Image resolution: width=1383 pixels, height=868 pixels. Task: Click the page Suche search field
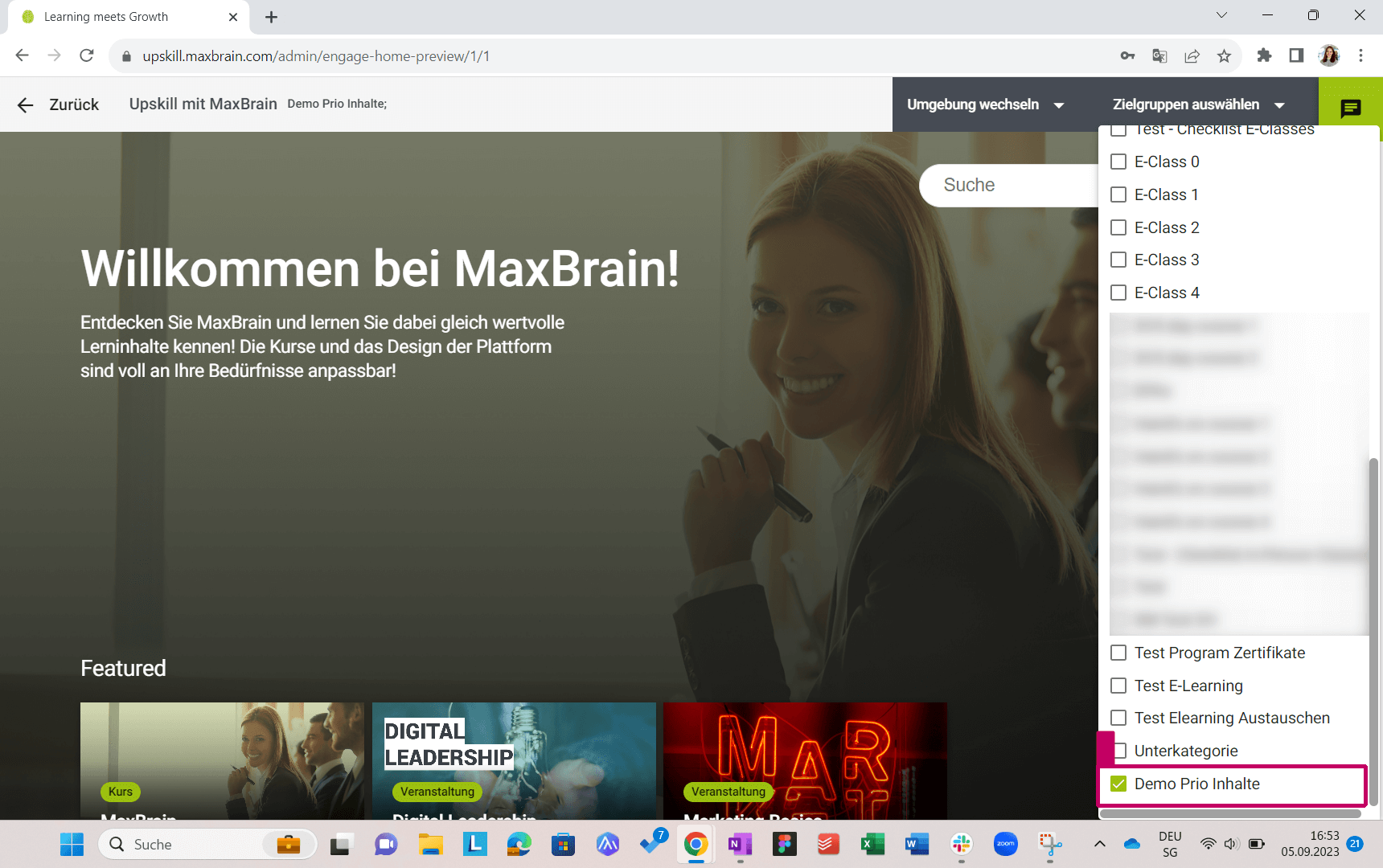pyautogui.click(x=1009, y=186)
